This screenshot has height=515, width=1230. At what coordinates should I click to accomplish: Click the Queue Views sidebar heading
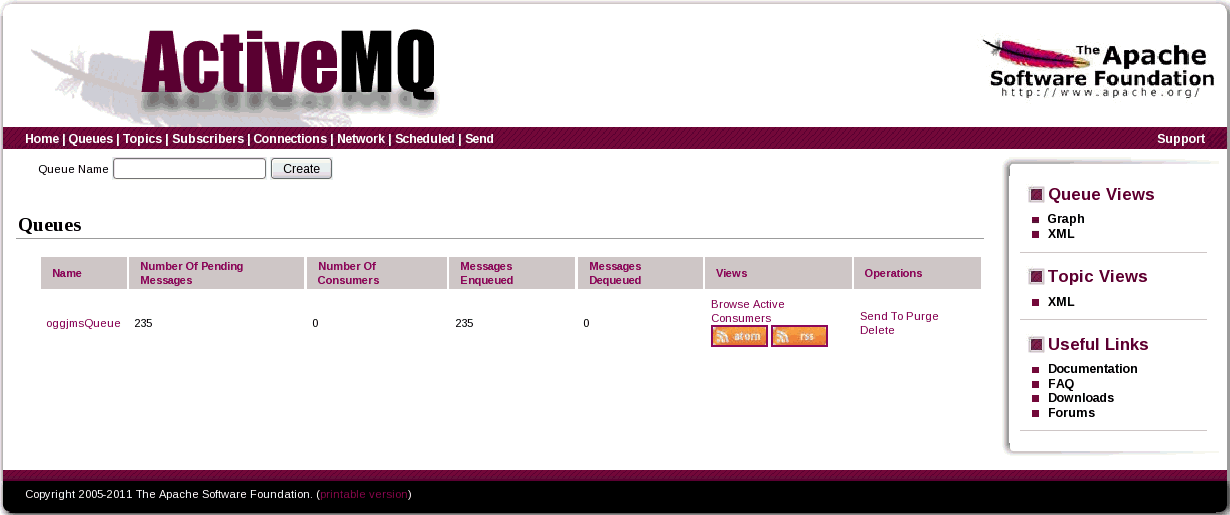(x=1101, y=194)
